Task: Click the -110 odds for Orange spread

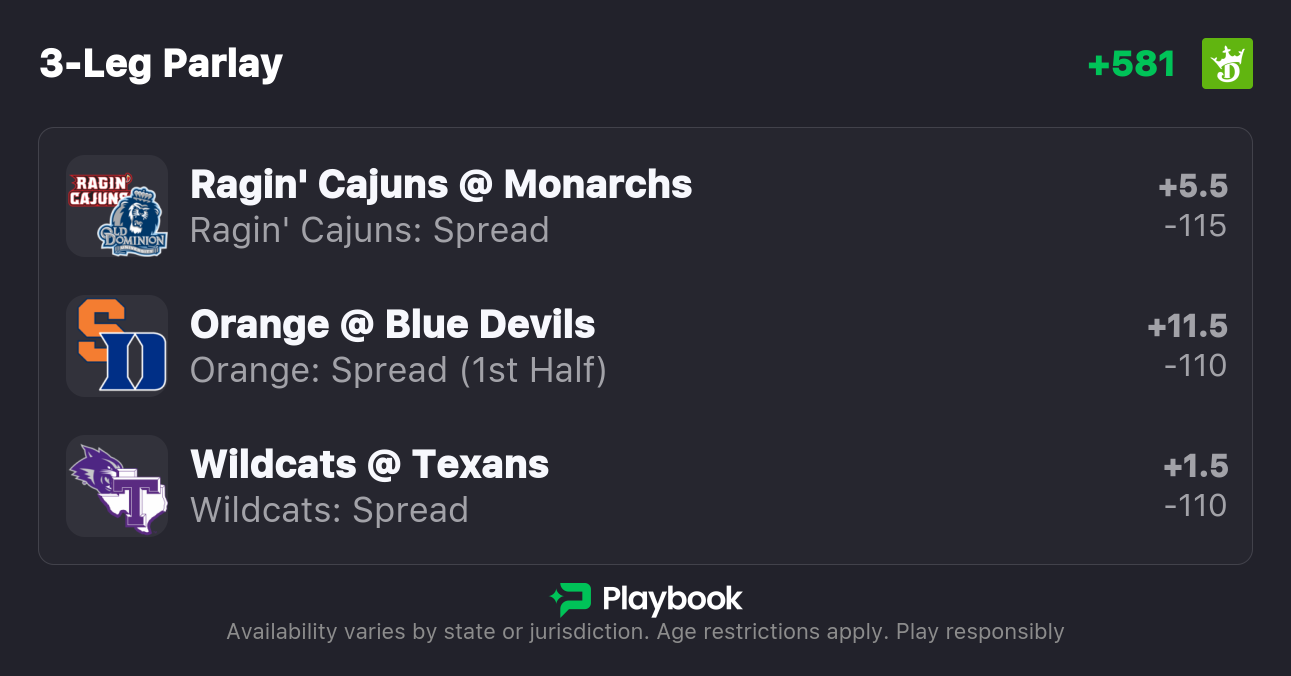Action: [1195, 366]
